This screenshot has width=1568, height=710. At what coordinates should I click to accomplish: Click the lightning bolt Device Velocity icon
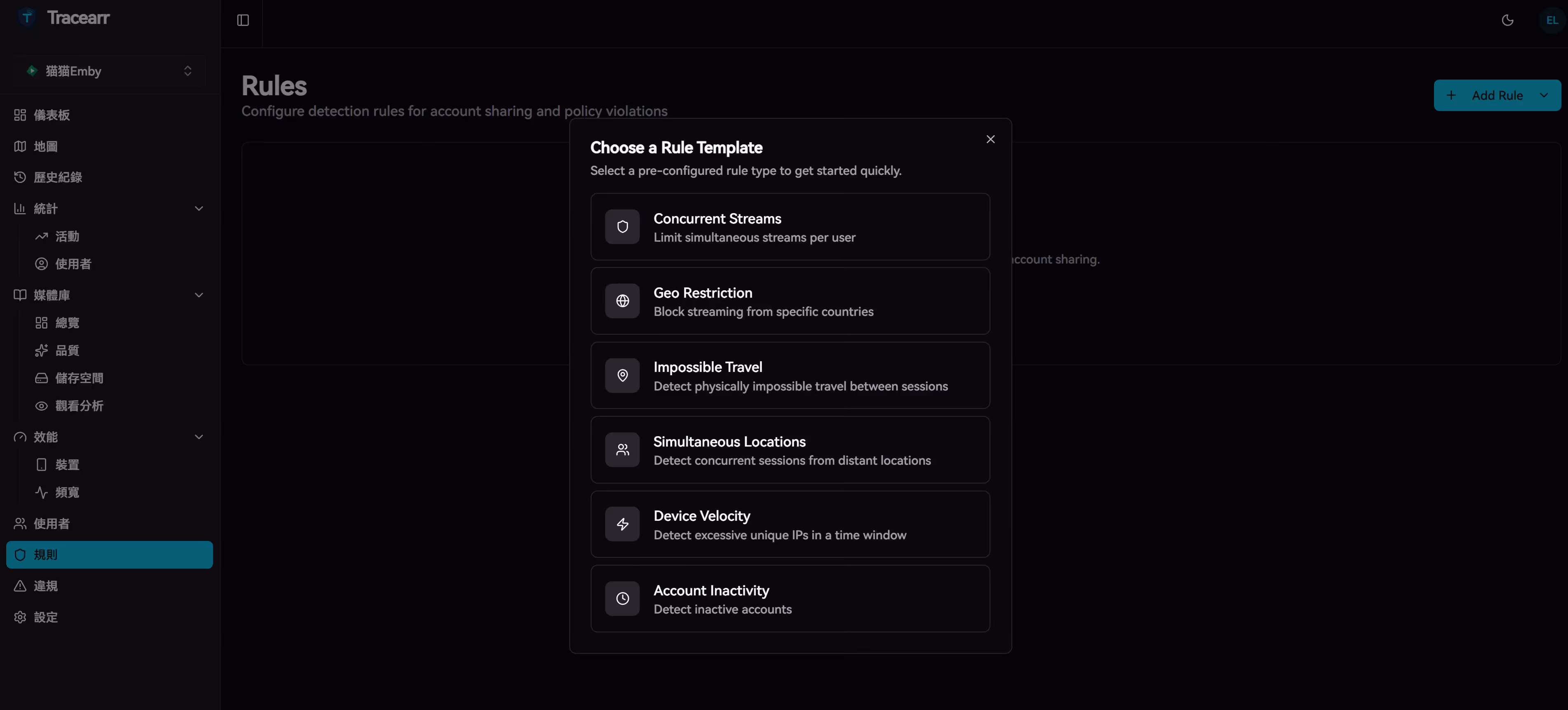(622, 524)
